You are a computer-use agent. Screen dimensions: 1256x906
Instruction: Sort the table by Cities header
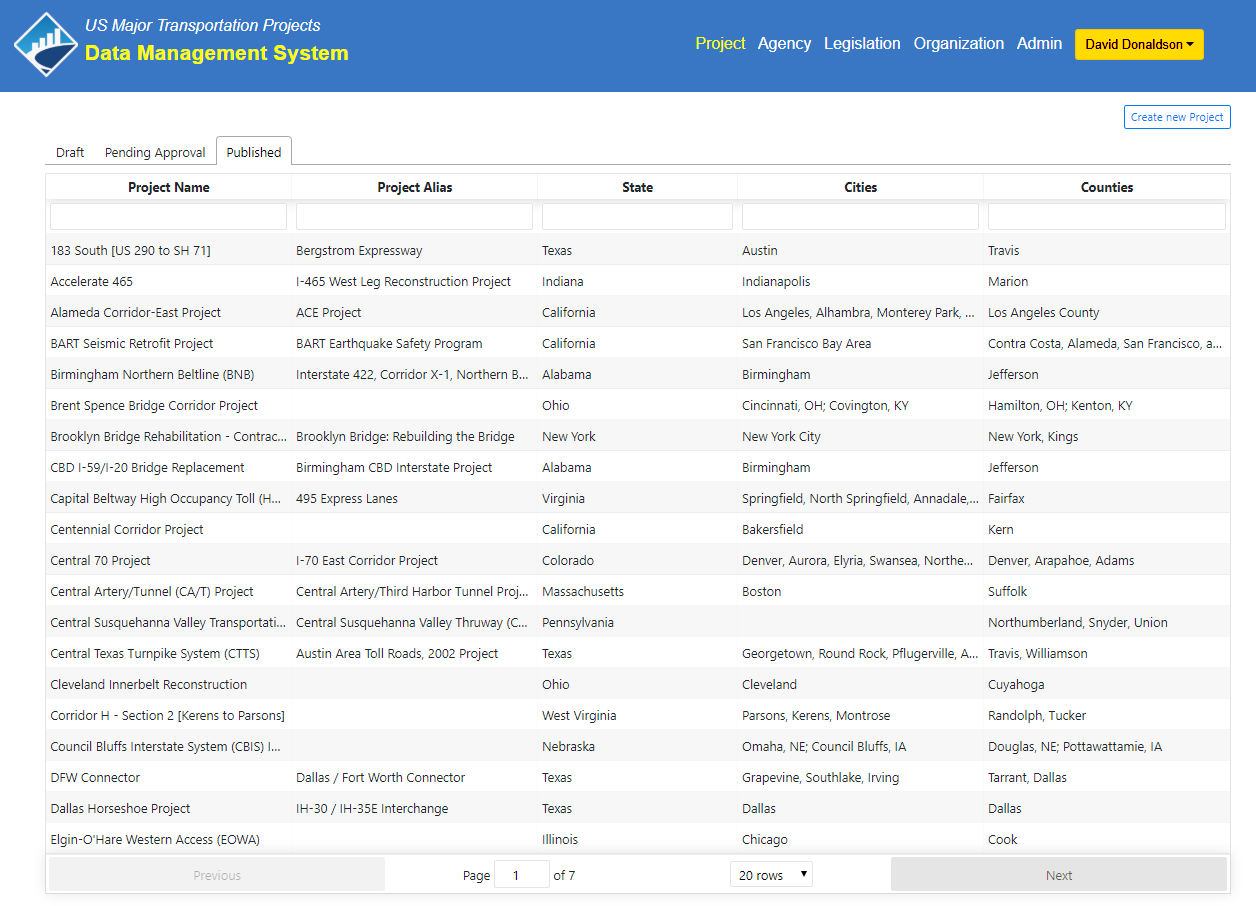[x=860, y=187]
